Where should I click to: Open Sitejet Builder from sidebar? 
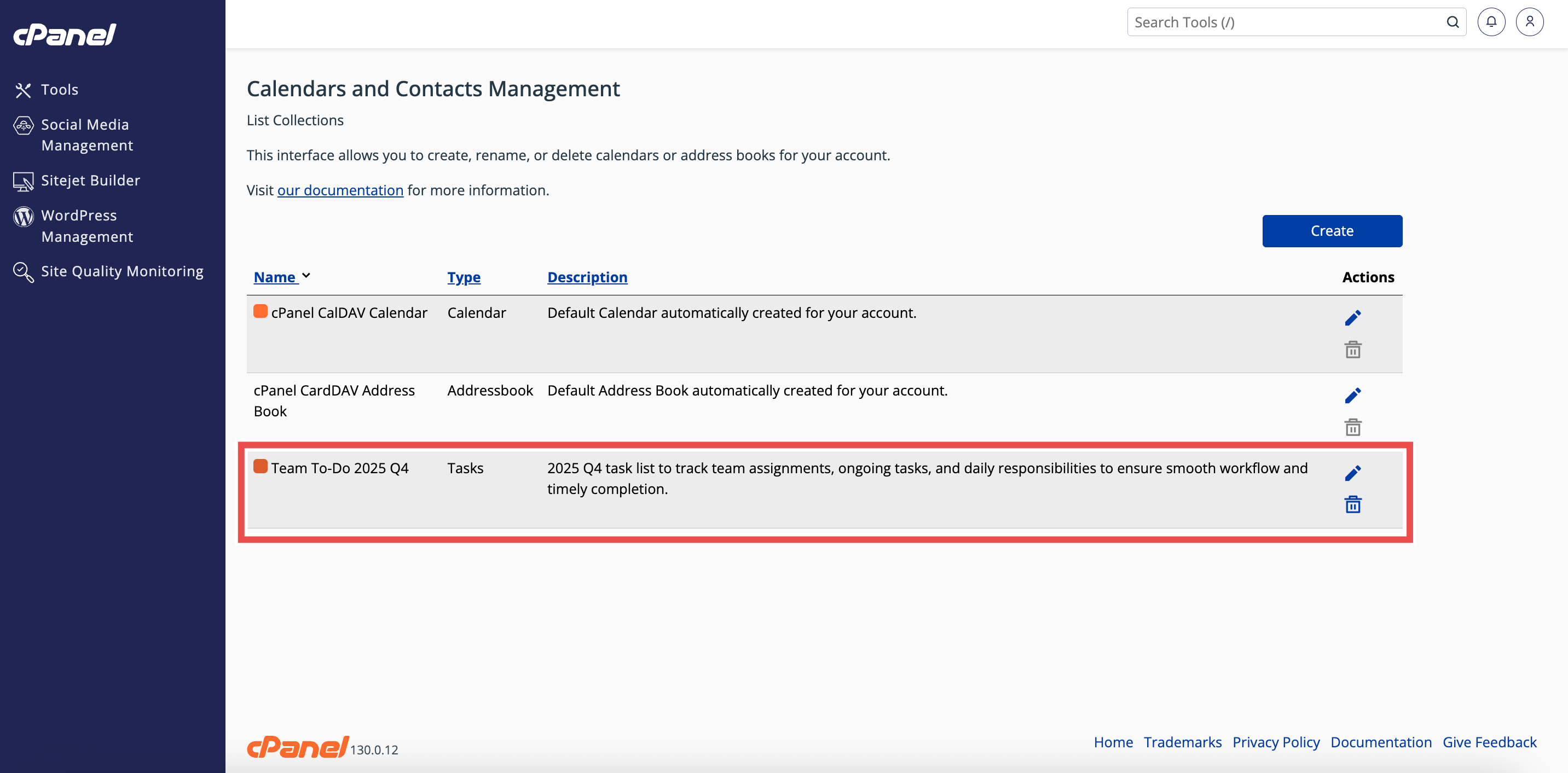point(90,180)
